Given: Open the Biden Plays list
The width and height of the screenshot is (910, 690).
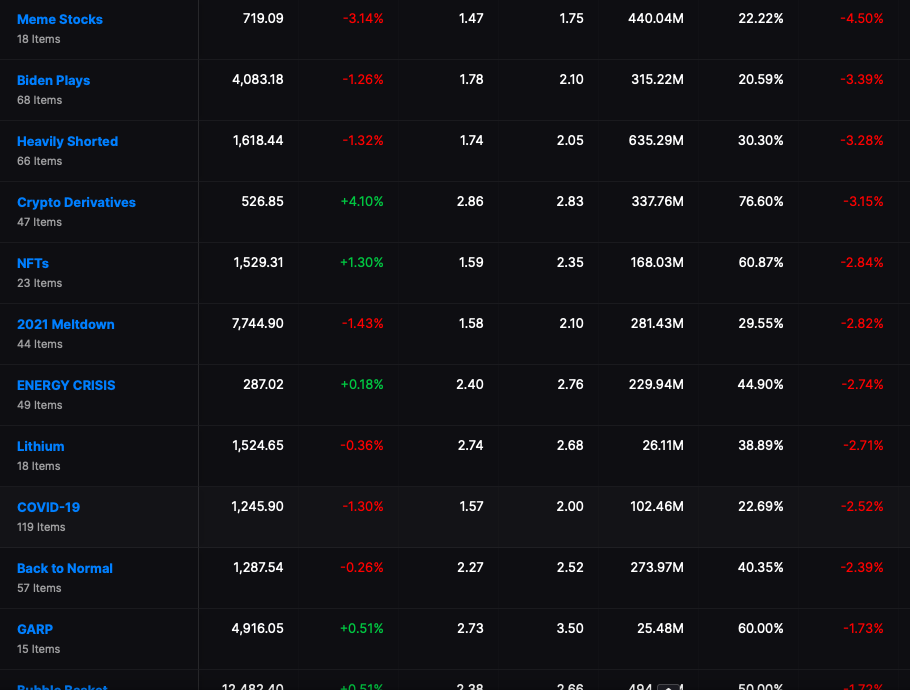Looking at the screenshot, I should point(53,80).
